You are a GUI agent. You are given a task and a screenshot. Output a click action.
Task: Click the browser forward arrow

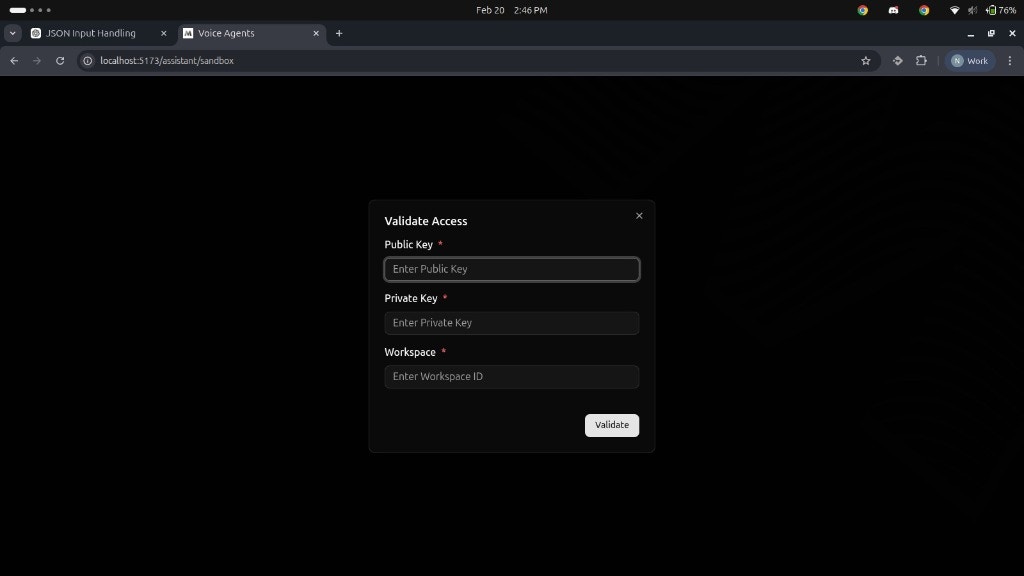tap(36, 60)
